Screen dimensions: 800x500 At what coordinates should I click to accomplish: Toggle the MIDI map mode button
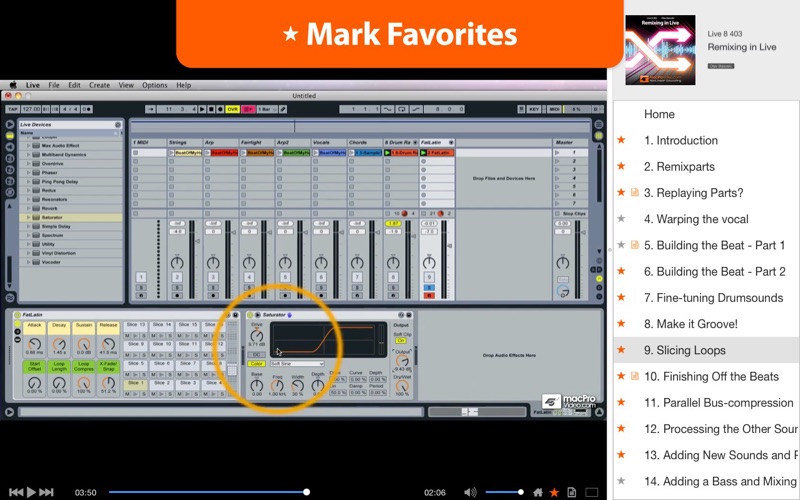coord(554,109)
